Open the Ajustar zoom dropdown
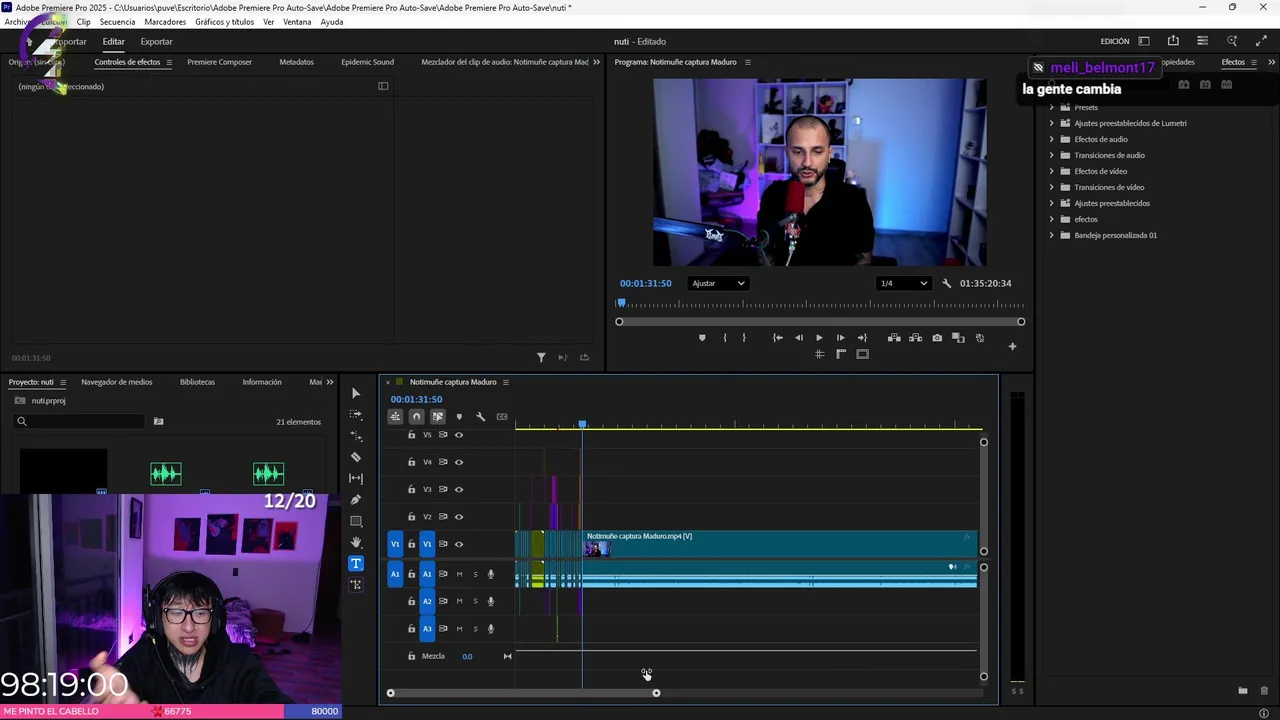 point(718,283)
